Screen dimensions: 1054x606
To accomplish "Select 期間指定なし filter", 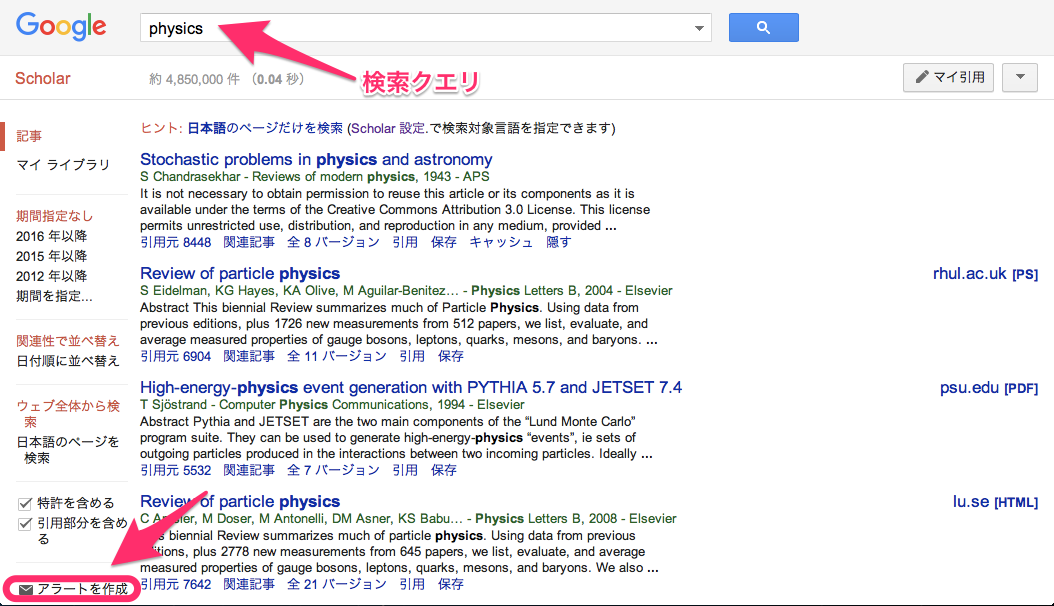I will pyautogui.click(x=54, y=216).
